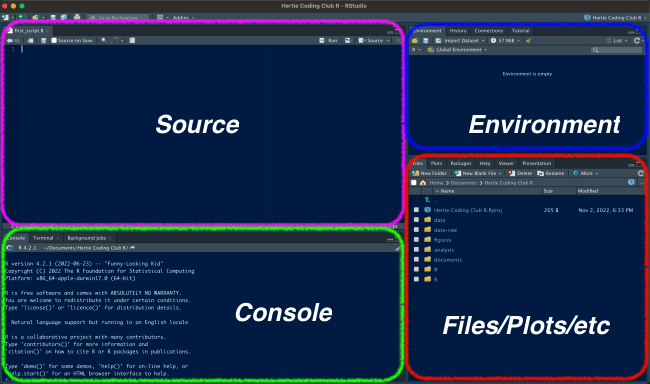Open the More dropdown in the Files pane
Screen dimensions: 650x384
pos(586,173)
